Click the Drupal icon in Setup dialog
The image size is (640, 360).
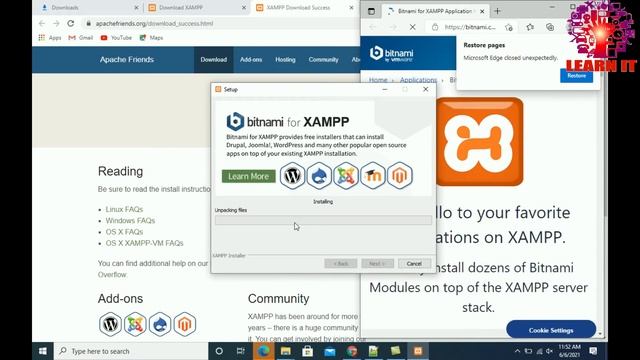tap(319, 176)
